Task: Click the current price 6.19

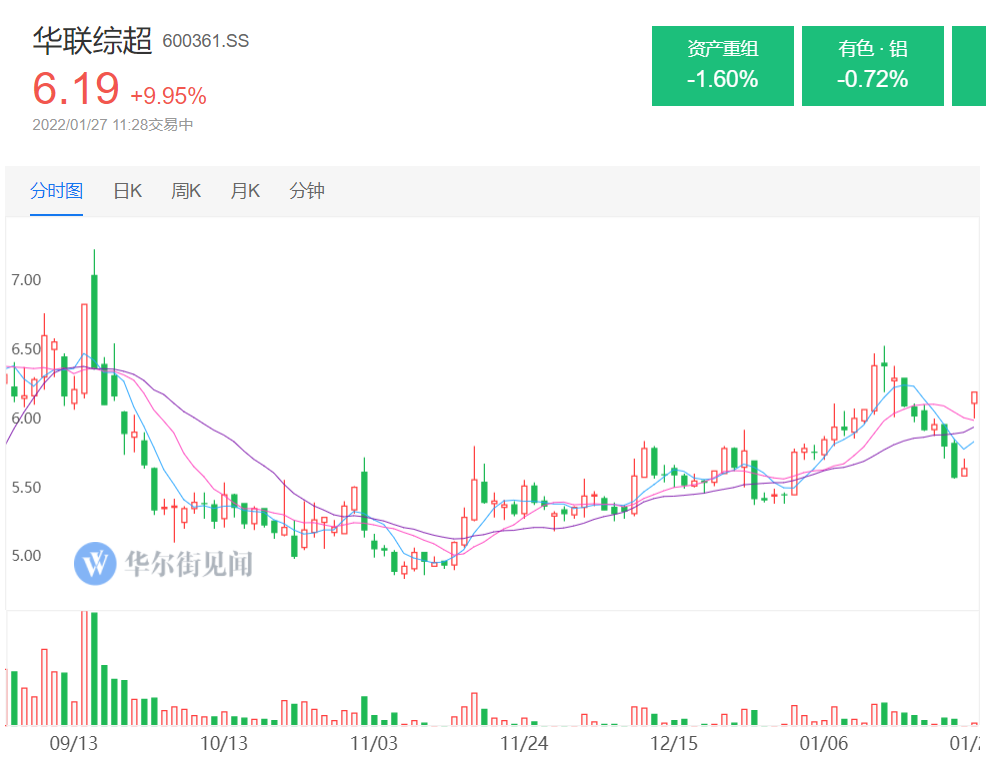Action: [76, 89]
